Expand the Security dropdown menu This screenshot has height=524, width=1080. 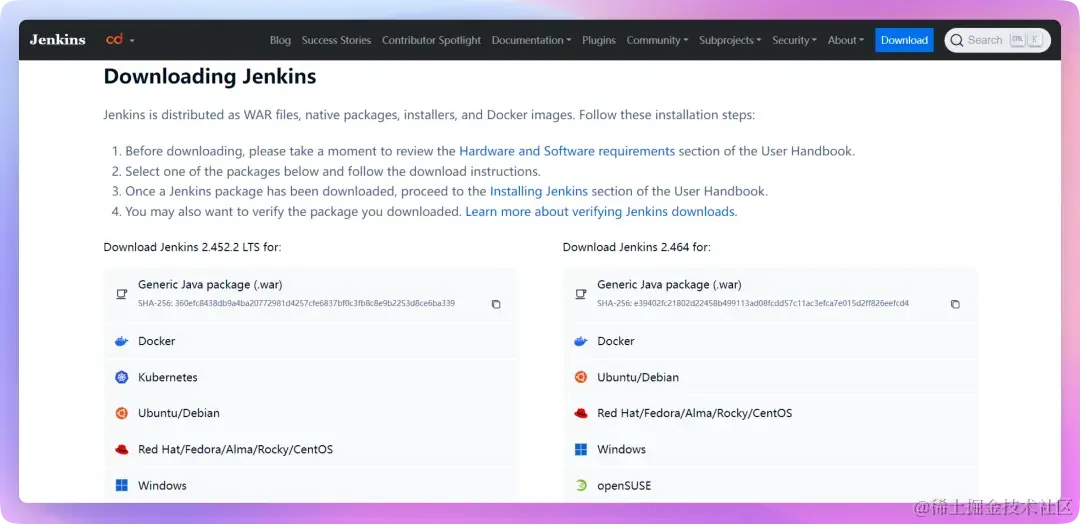794,40
